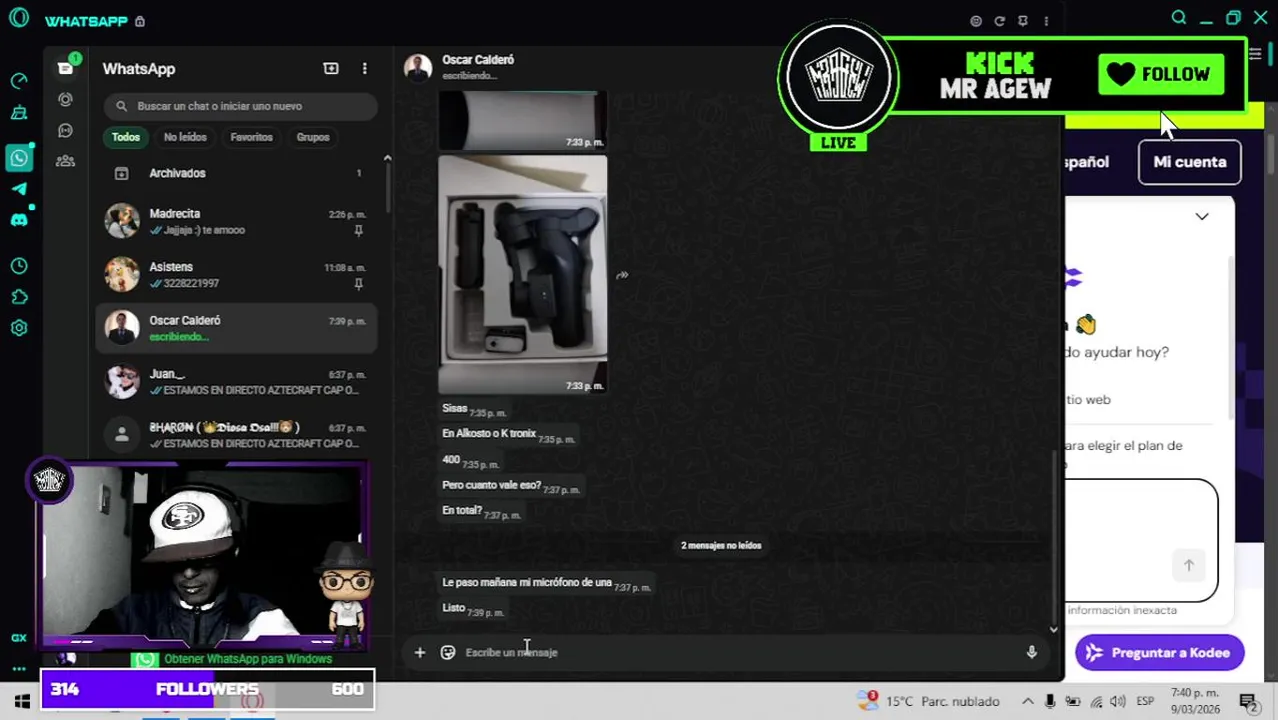This screenshot has height=720, width=1278.
Task: Open the Asistens chat
Action: 237,274
